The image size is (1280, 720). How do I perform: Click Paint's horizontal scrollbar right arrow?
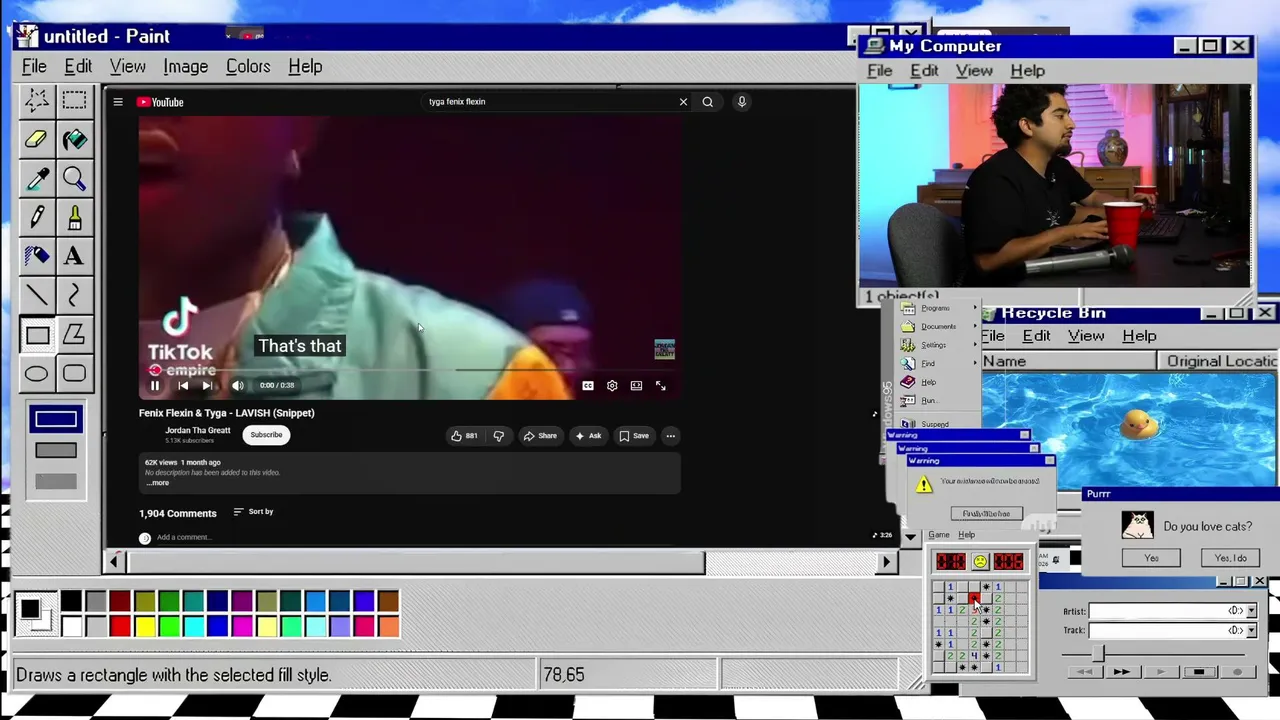point(886,562)
